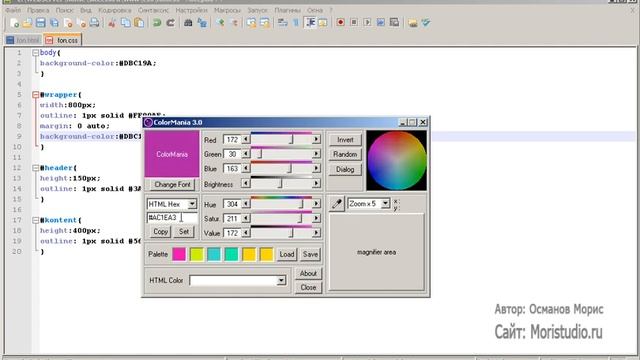Zoom out using the toolbar icon

234,23
